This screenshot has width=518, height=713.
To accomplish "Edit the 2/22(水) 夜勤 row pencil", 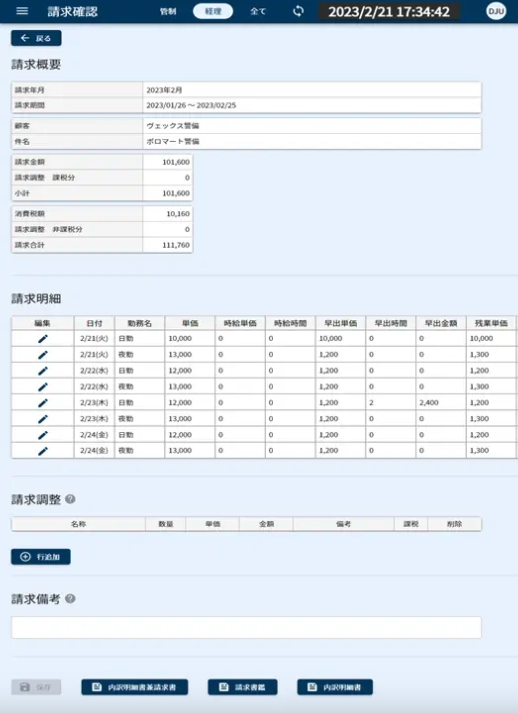I will (x=43, y=387).
